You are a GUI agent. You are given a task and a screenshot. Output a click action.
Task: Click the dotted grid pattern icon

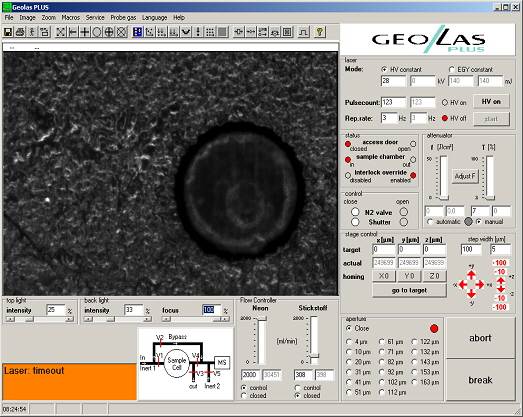210,32
